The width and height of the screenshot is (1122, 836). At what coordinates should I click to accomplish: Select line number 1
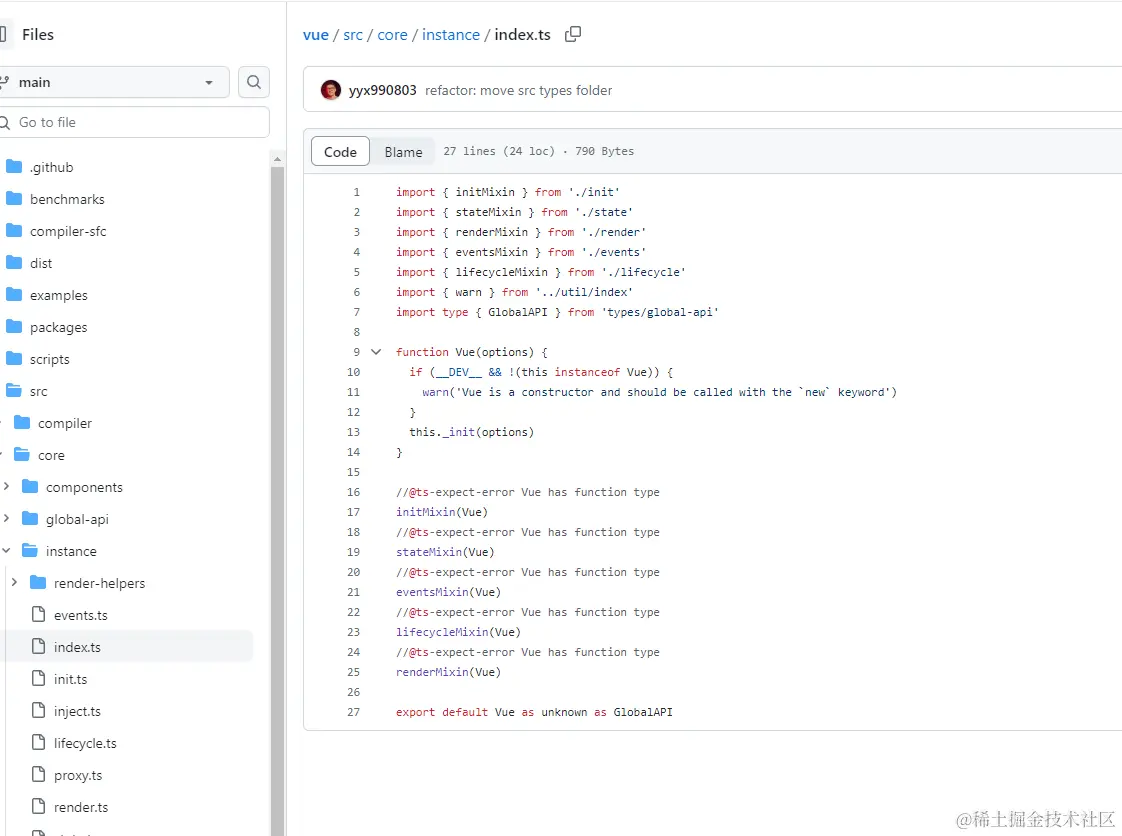pyautogui.click(x=356, y=193)
